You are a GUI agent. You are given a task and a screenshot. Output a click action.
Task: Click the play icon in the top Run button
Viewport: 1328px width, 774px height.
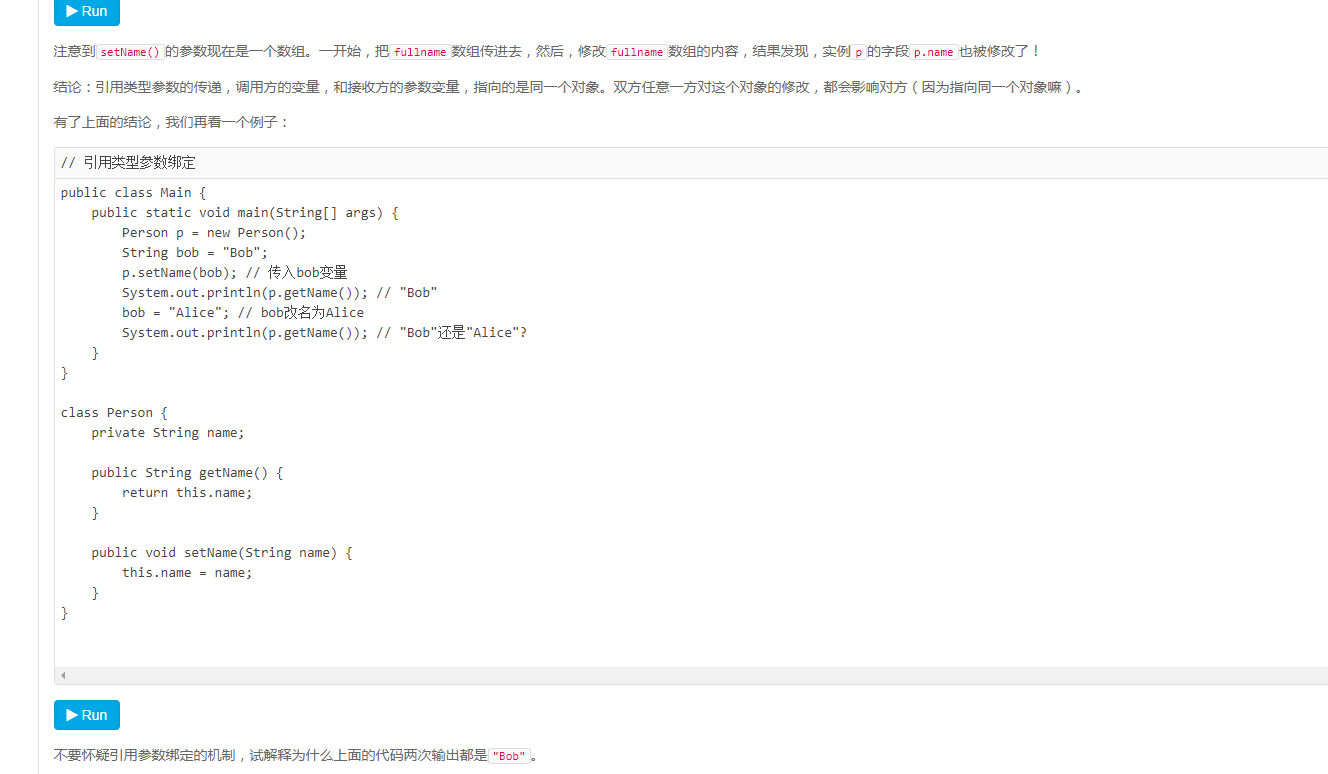coord(72,13)
